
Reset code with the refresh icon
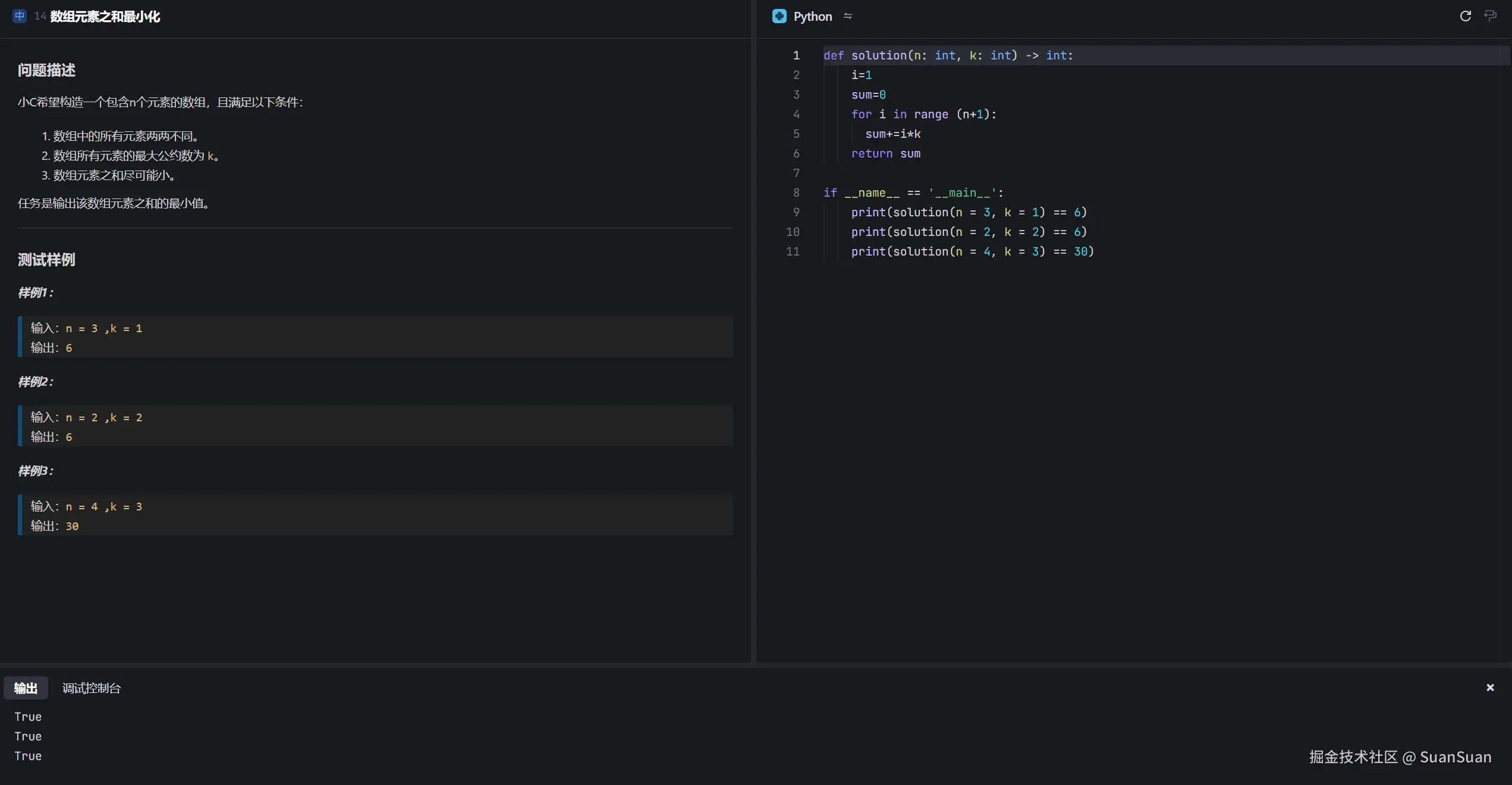(1465, 16)
